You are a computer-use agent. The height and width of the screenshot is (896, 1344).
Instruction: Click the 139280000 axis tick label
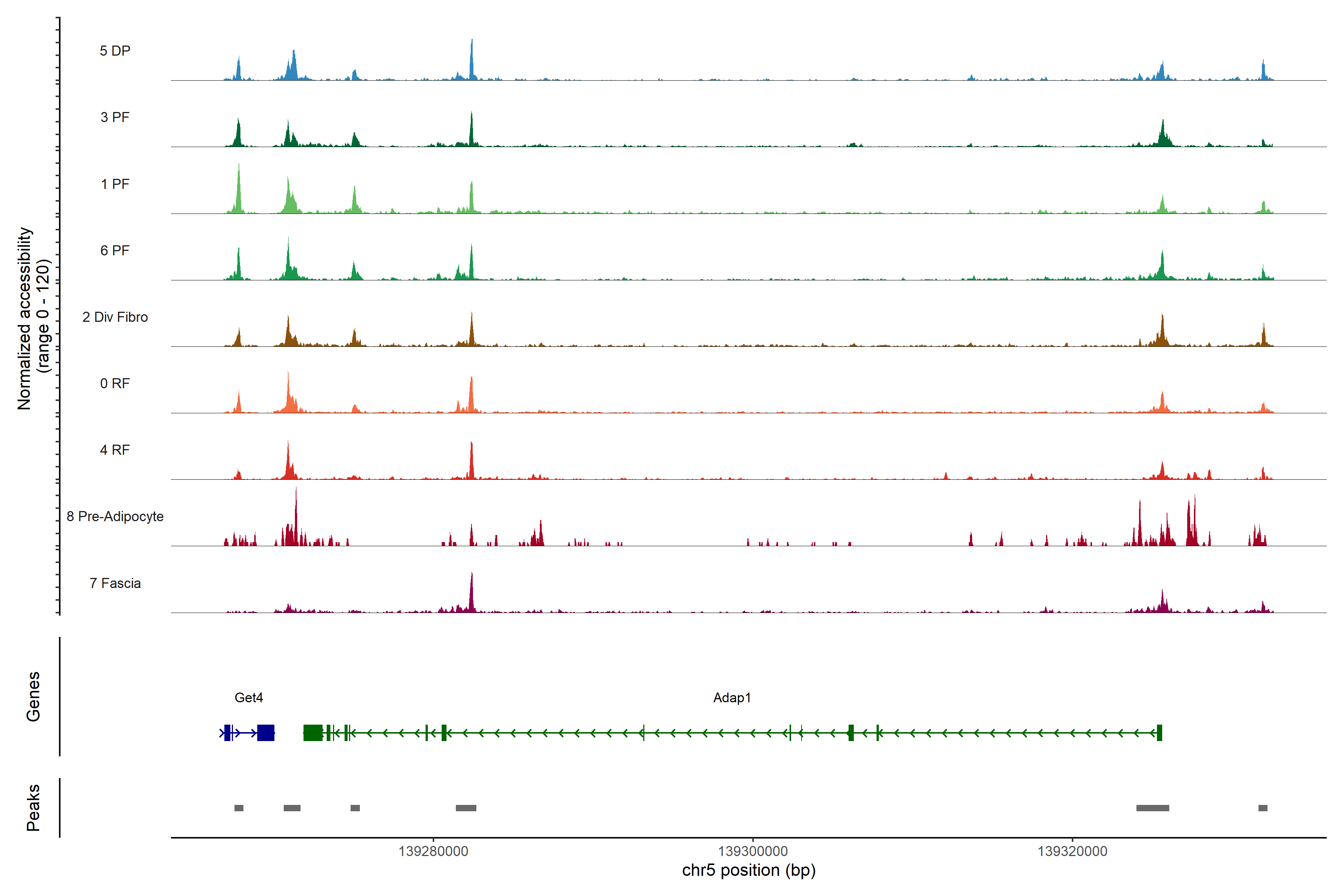433,852
